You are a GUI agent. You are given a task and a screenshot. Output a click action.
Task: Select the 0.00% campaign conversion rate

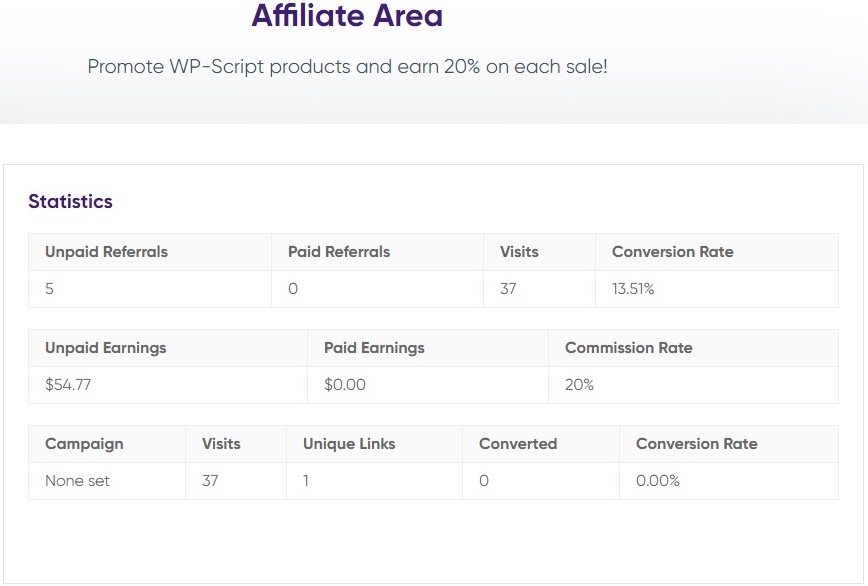(x=658, y=481)
